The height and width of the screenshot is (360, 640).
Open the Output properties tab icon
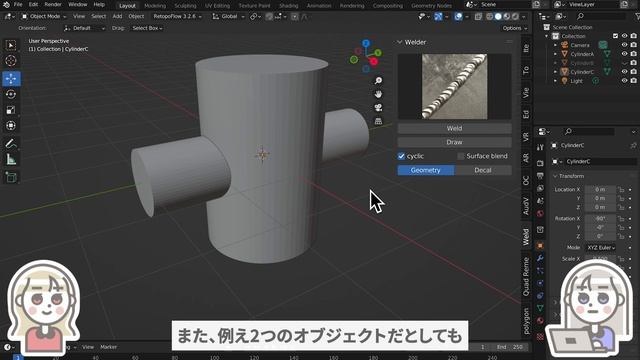[x=540, y=176]
